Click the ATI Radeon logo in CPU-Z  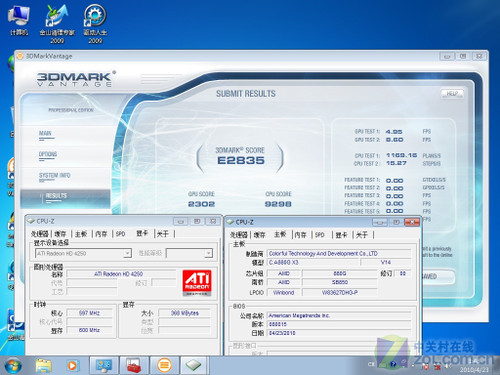point(197,283)
